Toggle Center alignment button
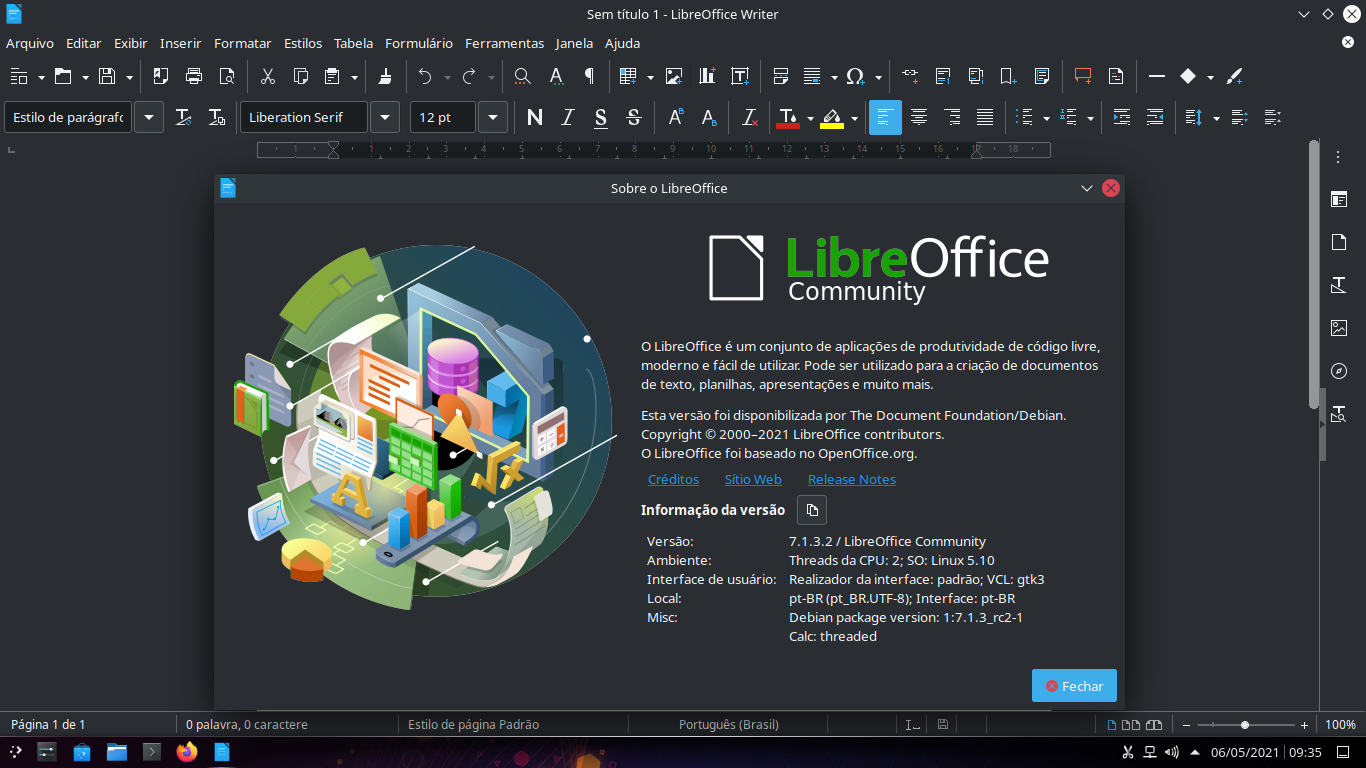The width and height of the screenshot is (1366, 768). click(918, 118)
